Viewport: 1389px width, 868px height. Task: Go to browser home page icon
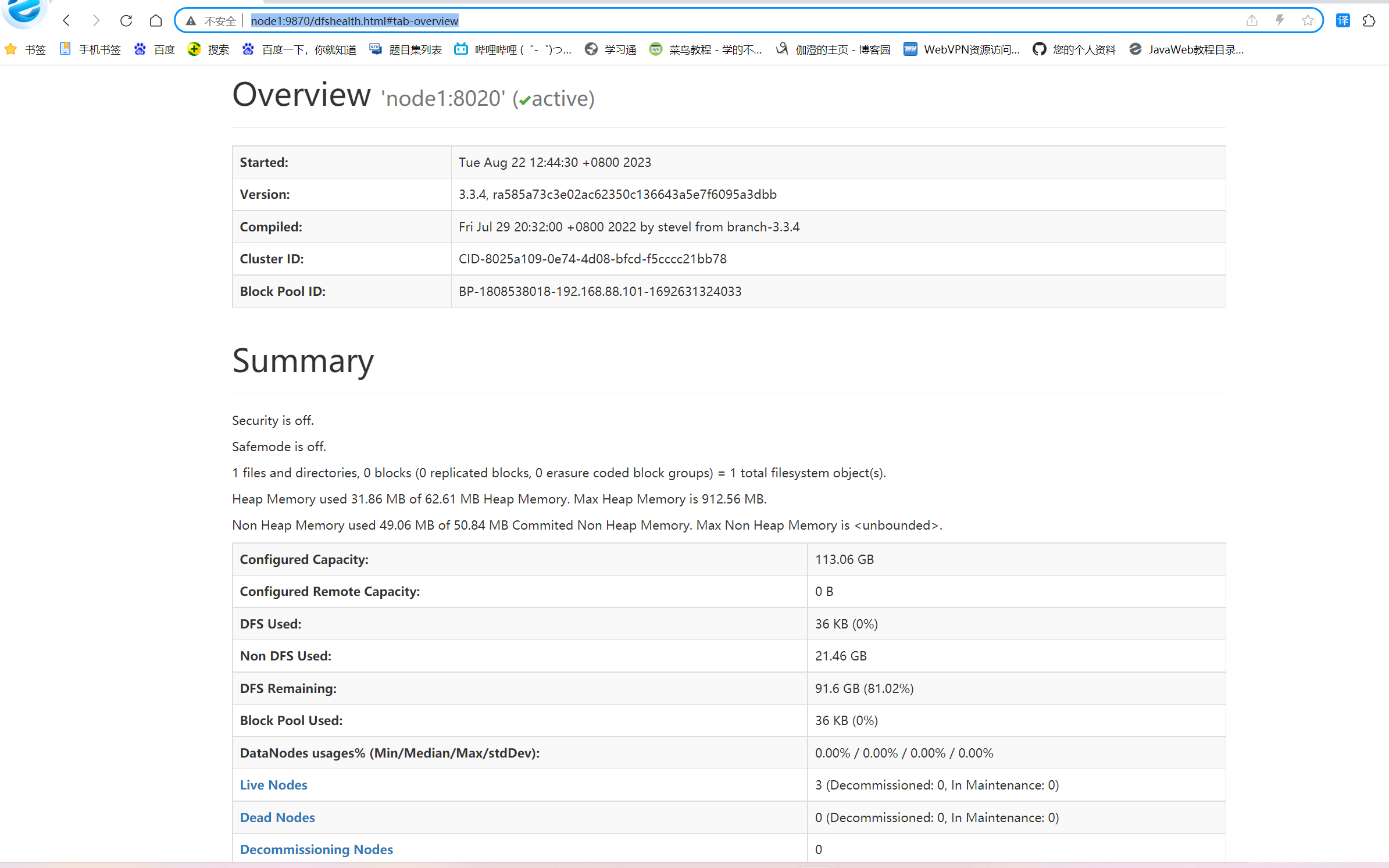coord(155,21)
